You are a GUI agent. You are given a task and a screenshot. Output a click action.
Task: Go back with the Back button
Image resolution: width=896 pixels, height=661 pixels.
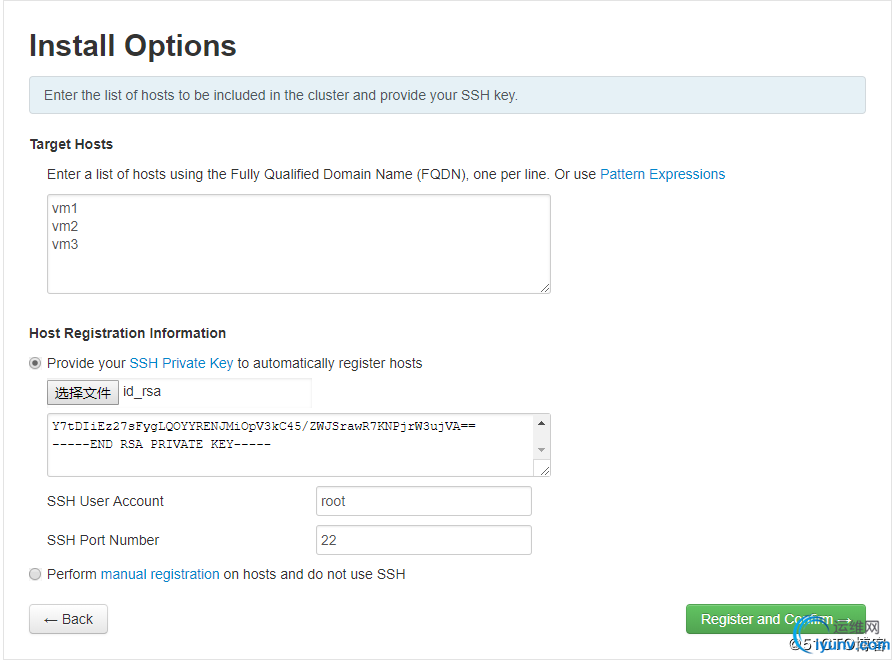coord(68,619)
